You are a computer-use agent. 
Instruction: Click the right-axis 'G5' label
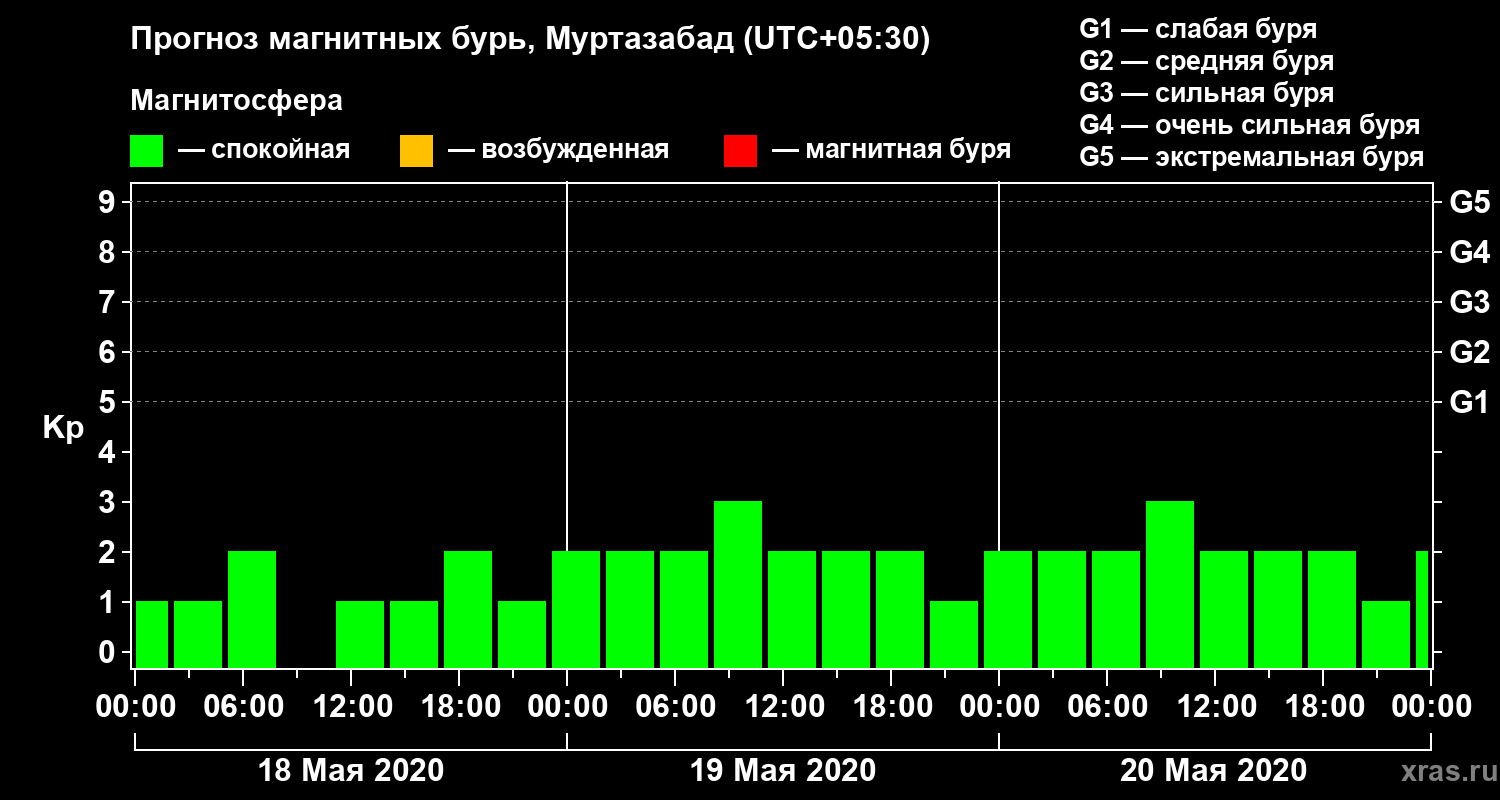click(1469, 202)
